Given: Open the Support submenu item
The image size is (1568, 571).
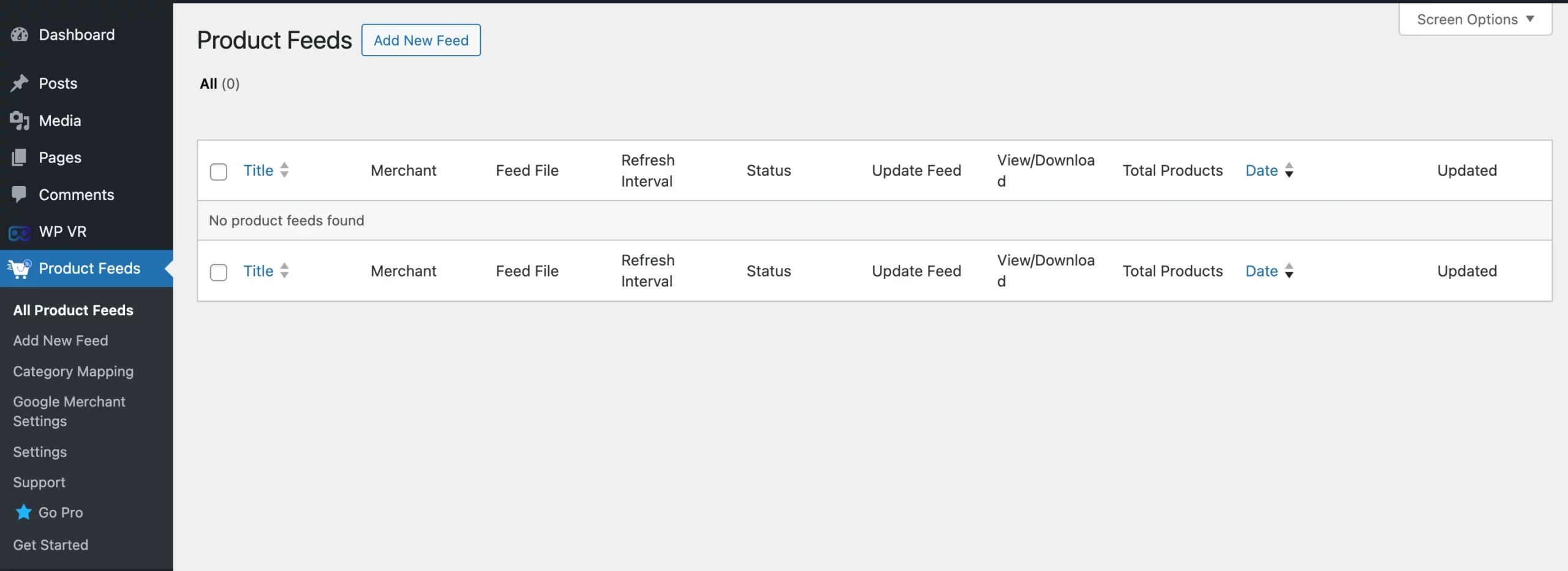Looking at the screenshot, I should coord(39,482).
